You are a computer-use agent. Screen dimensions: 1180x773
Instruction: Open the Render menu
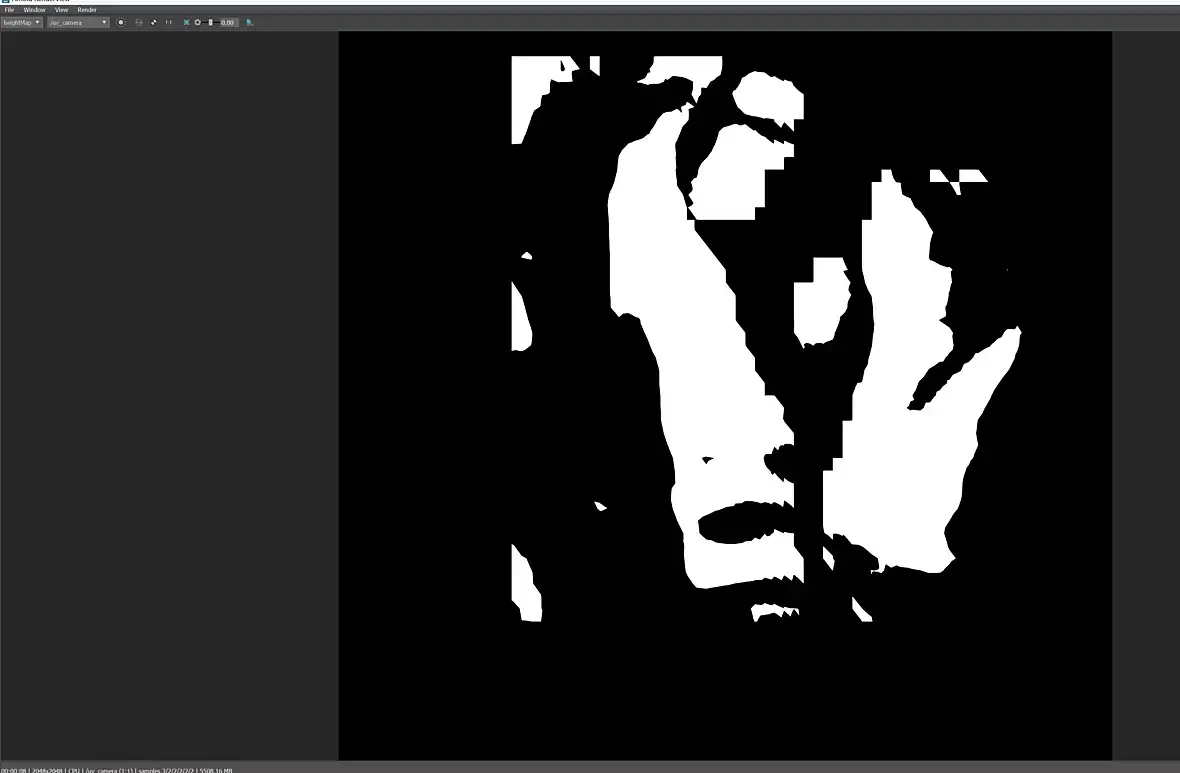(87, 10)
